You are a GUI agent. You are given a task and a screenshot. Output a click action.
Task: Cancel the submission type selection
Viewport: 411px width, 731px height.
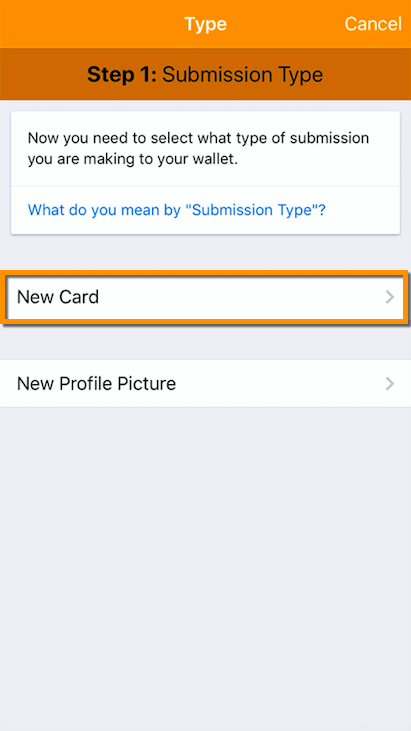(373, 24)
